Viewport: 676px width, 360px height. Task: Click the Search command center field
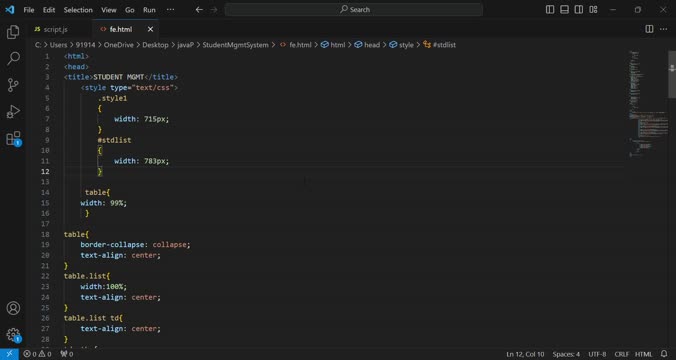click(x=354, y=9)
